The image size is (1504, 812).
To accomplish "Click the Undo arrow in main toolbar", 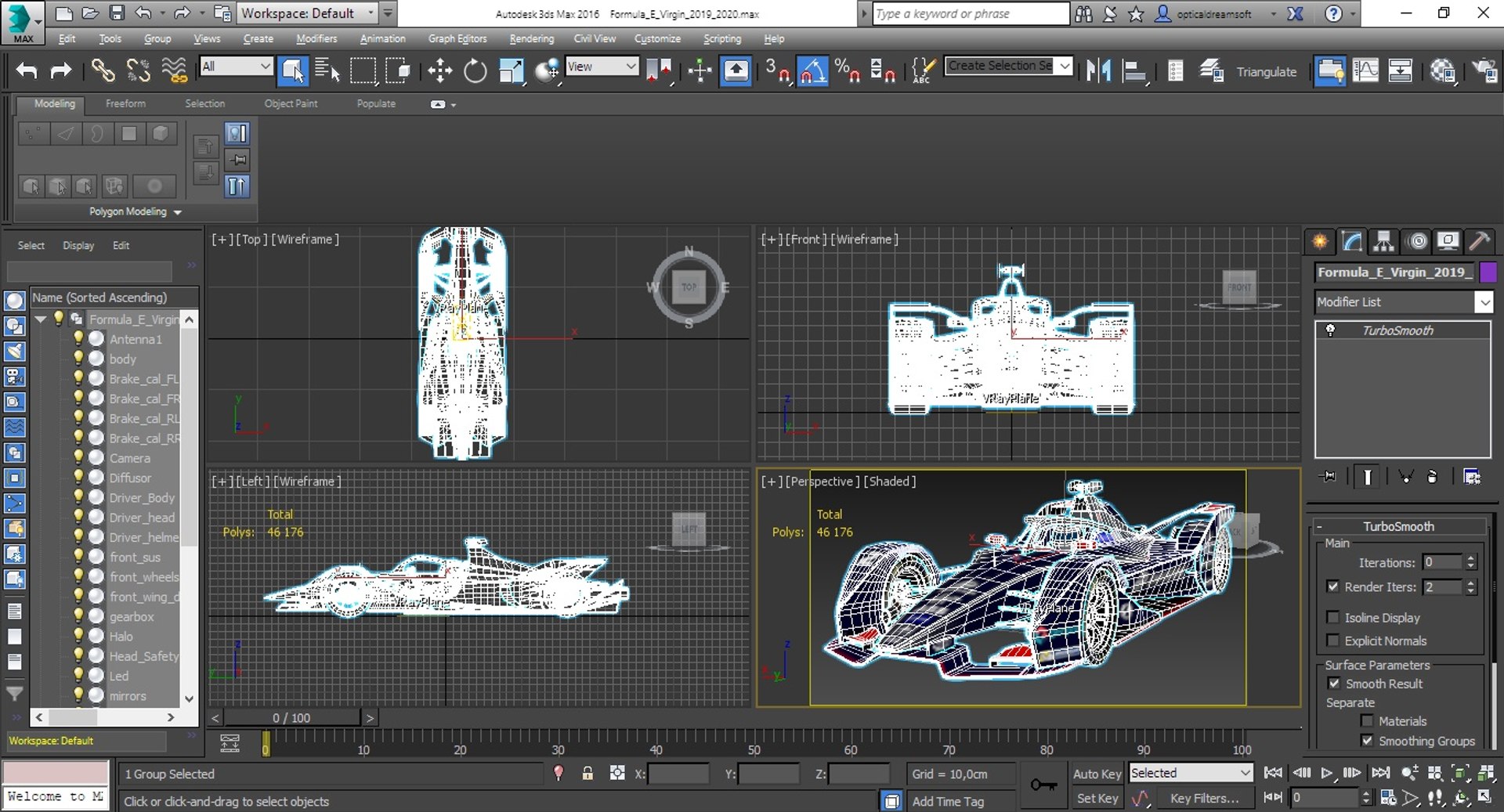I will tap(27, 71).
